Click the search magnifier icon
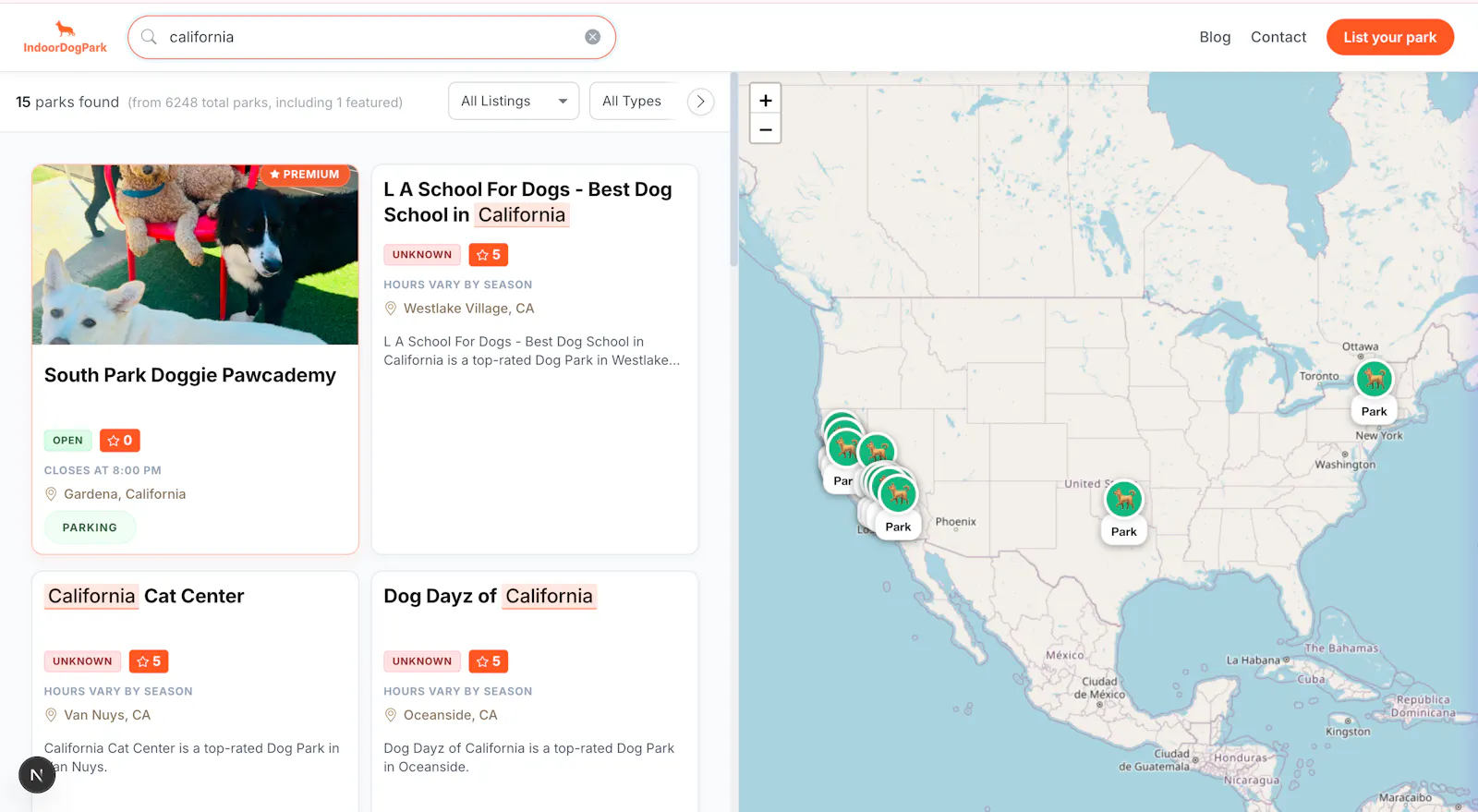 coord(149,37)
